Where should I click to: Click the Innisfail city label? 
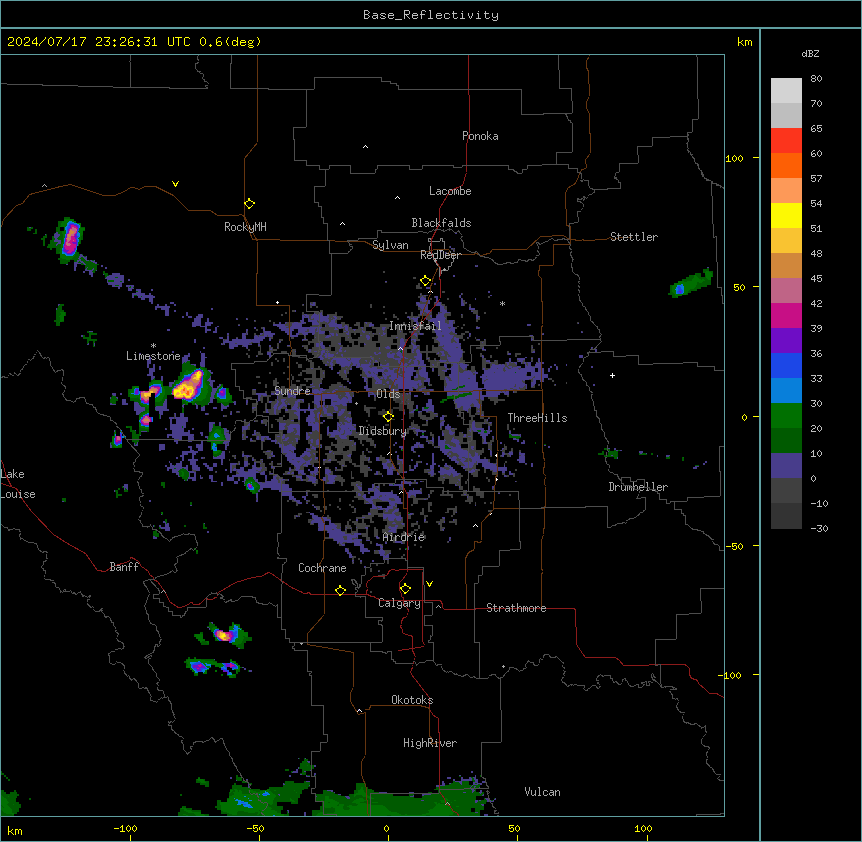pos(415,326)
